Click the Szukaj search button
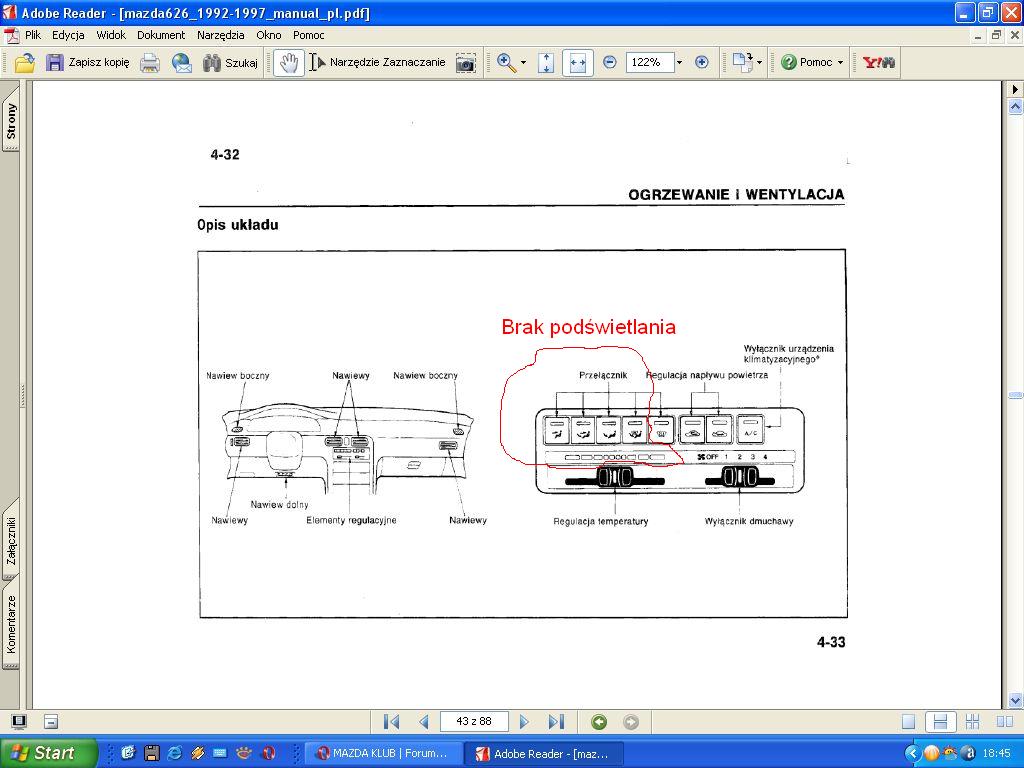Viewport: 1024px width, 768px height. pyautogui.click(x=230, y=62)
